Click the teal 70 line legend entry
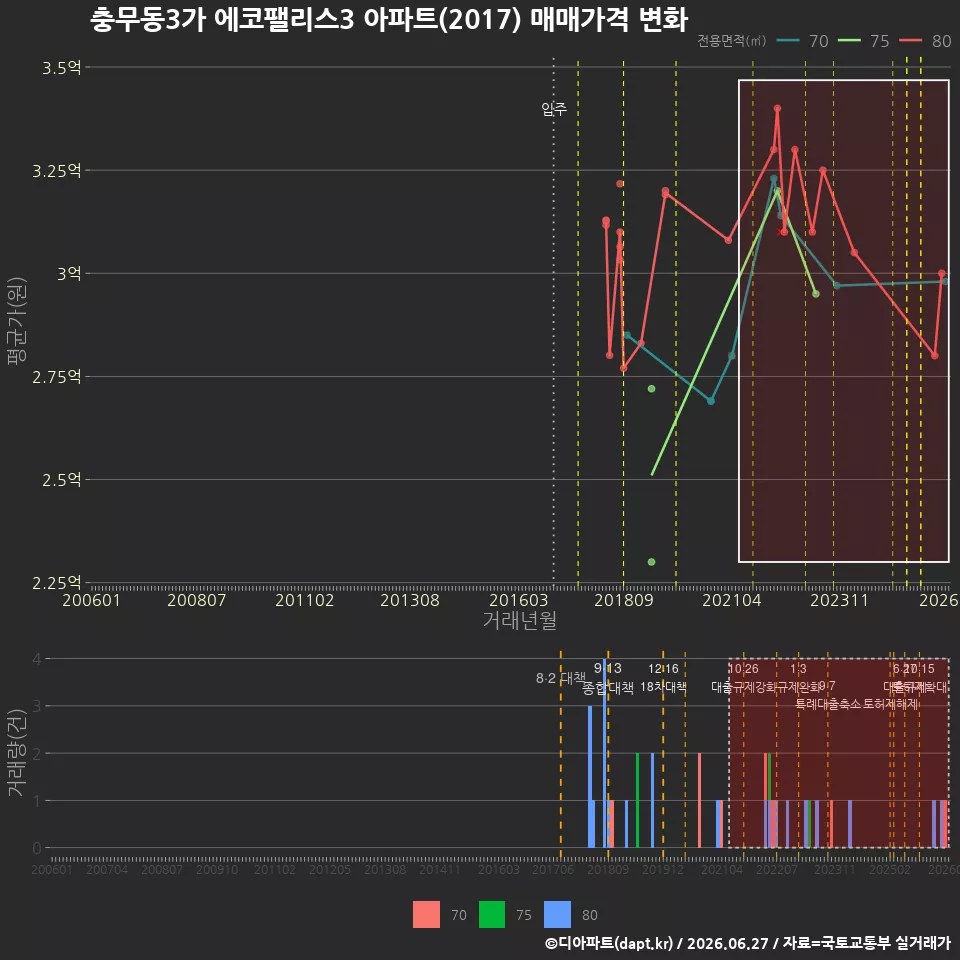Image resolution: width=960 pixels, height=960 pixels. pyautogui.click(x=802, y=41)
